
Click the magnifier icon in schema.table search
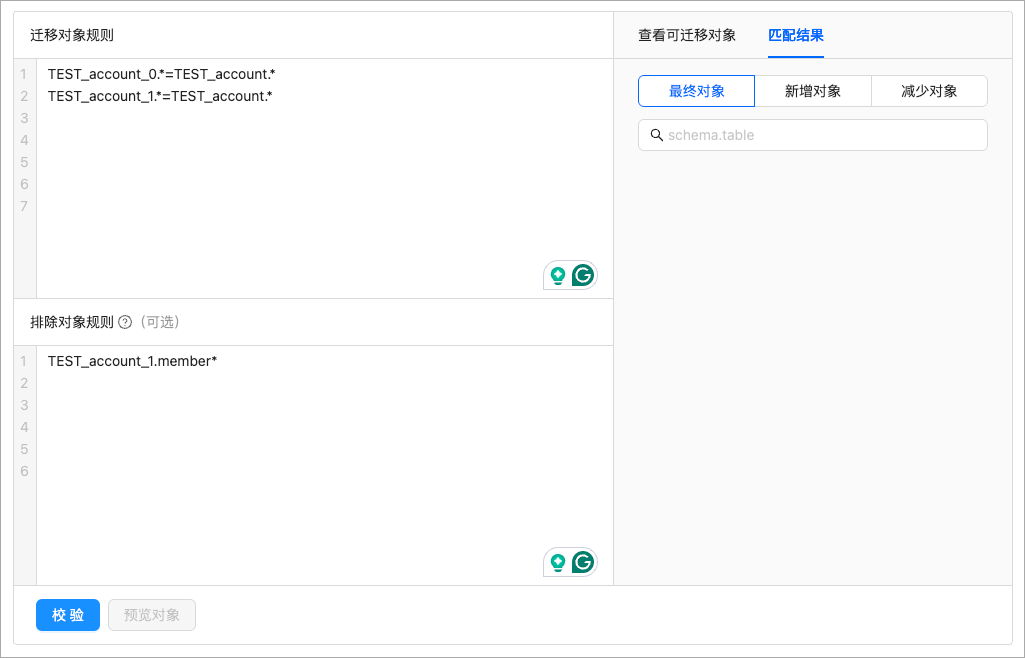pos(657,135)
